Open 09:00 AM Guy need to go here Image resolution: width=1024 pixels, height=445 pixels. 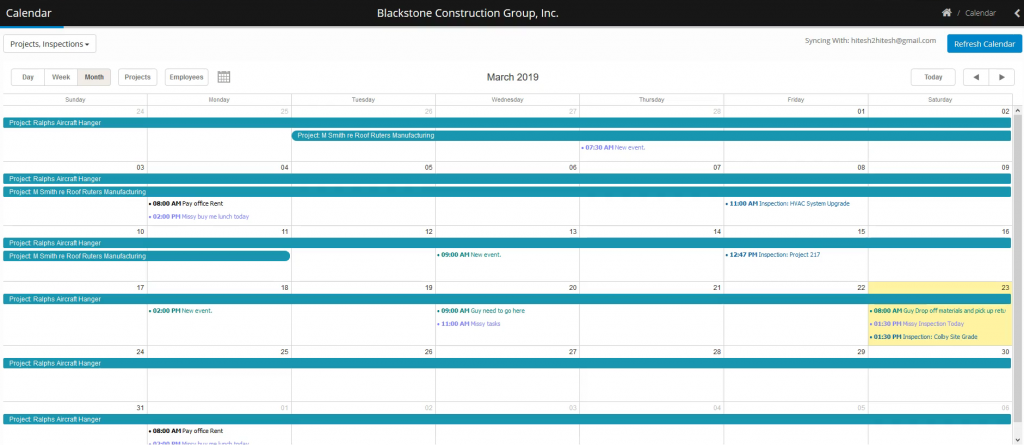tap(481, 311)
